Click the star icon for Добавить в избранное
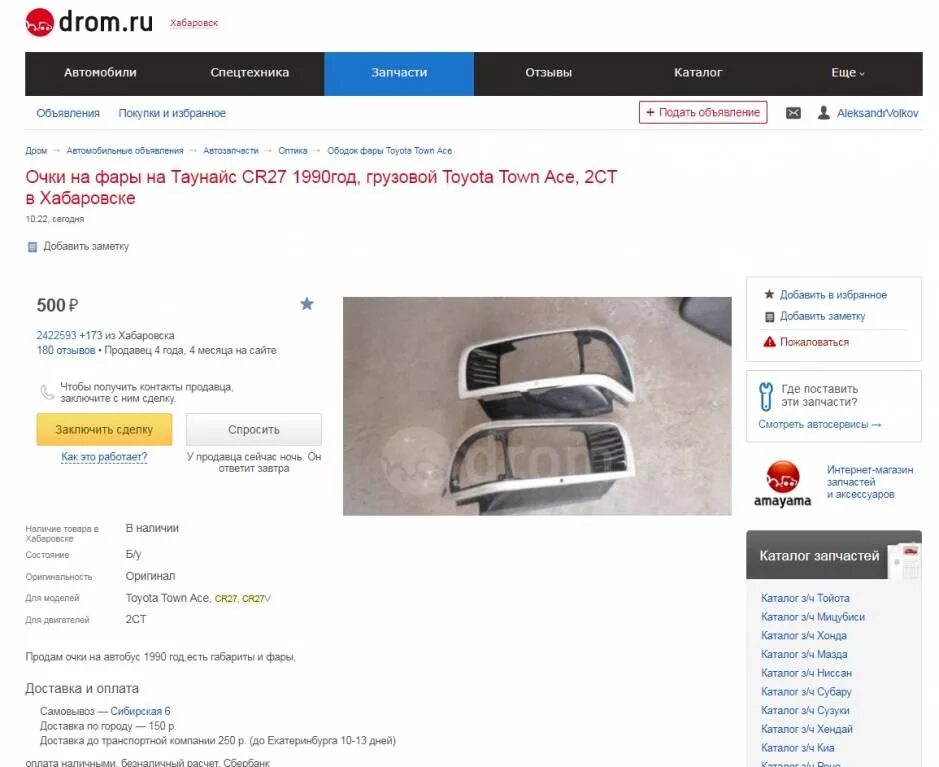The height and width of the screenshot is (767, 939). point(770,295)
